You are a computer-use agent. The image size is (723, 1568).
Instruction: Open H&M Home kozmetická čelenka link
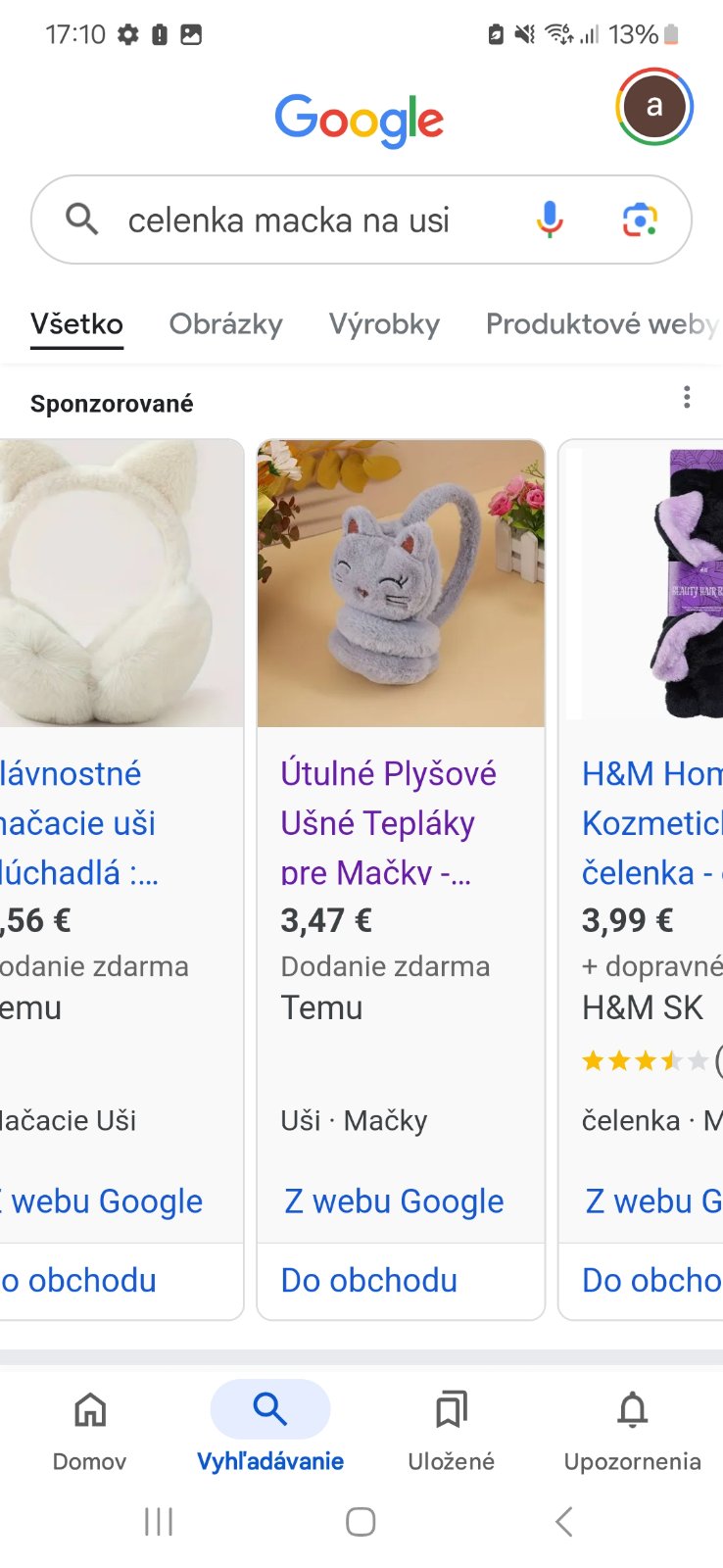pyautogui.click(x=651, y=822)
